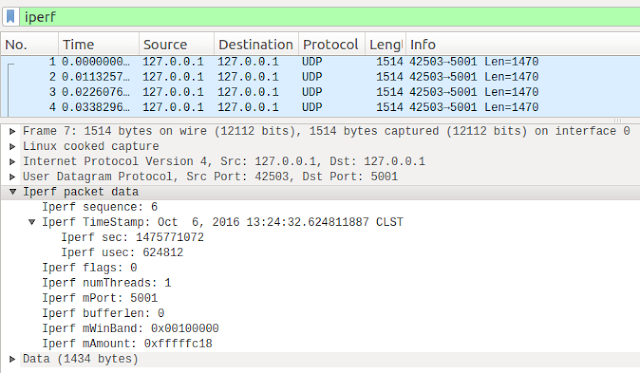Select packet 2 at time 0.0113257
The width and height of the screenshot is (640, 373).
(320, 77)
